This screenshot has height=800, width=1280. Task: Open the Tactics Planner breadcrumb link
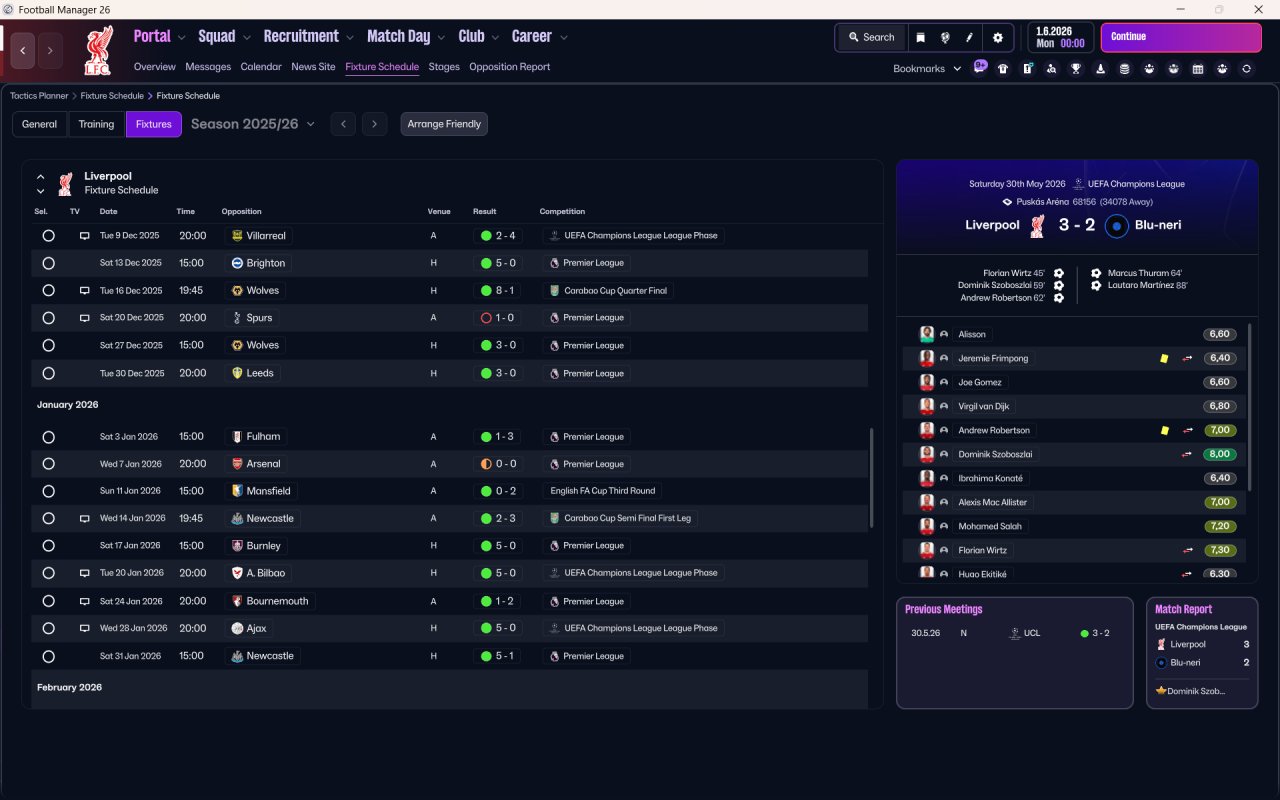coord(39,96)
